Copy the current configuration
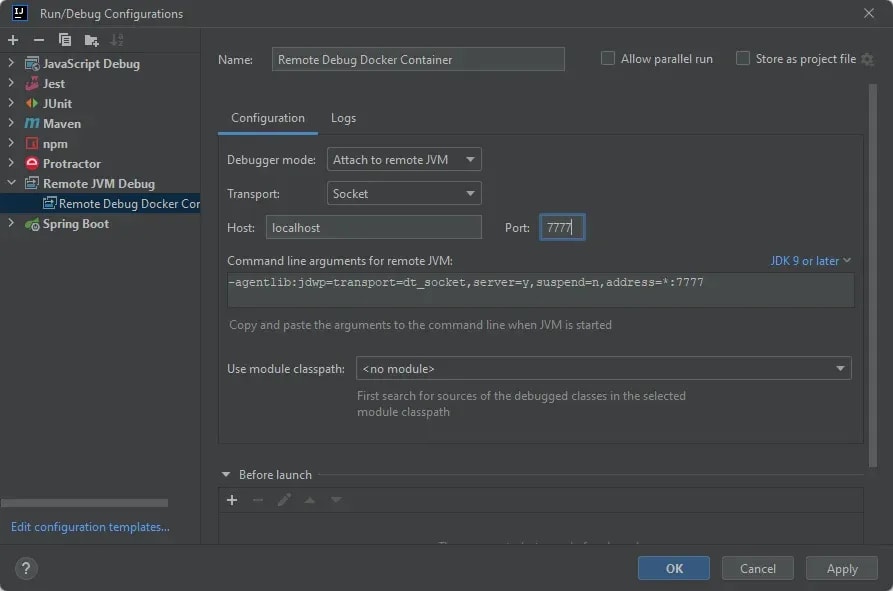The height and width of the screenshot is (591, 893). (62, 40)
